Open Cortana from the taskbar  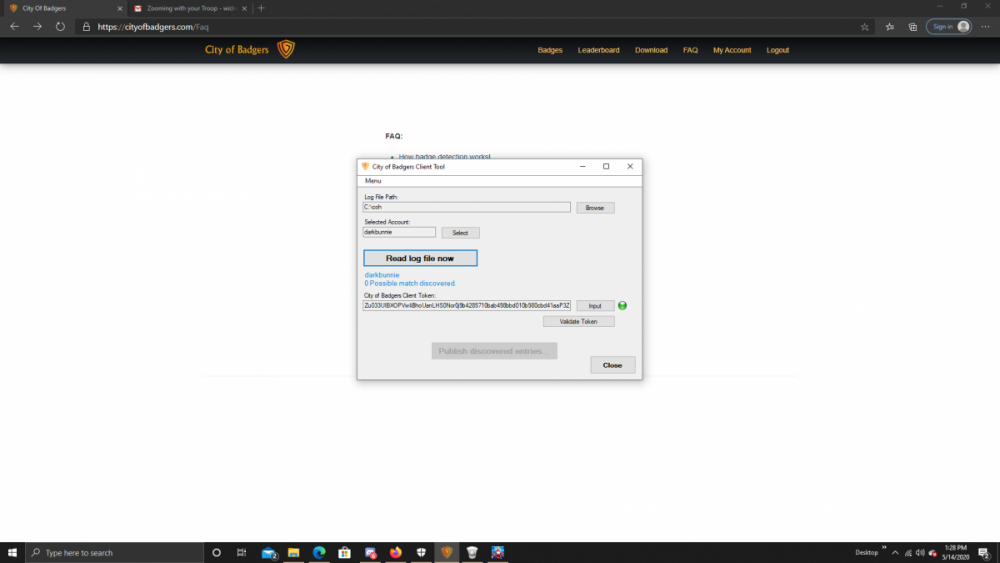pyautogui.click(x=216, y=552)
